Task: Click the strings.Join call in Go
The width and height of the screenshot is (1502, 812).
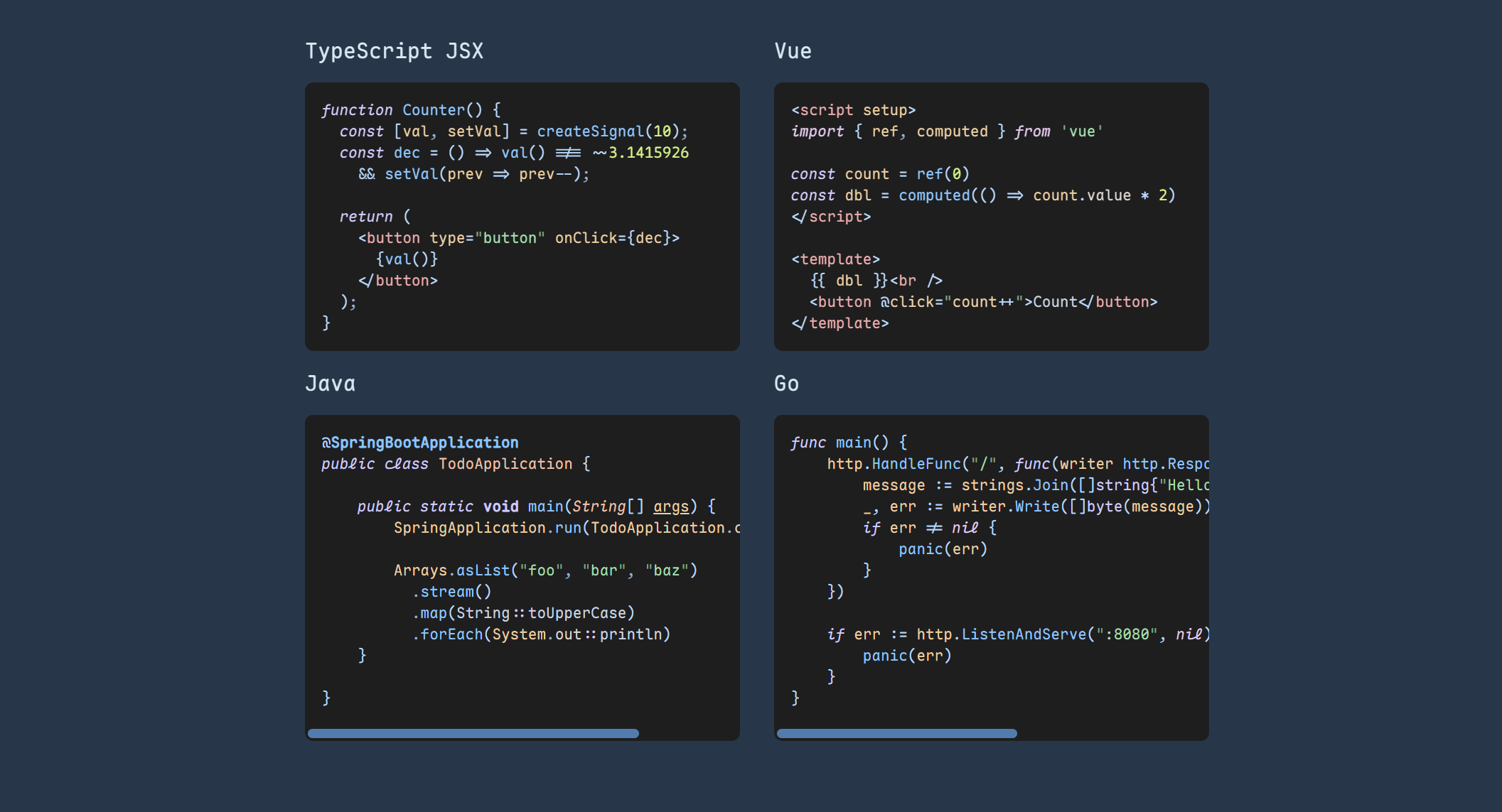Action: [x=1014, y=485]
